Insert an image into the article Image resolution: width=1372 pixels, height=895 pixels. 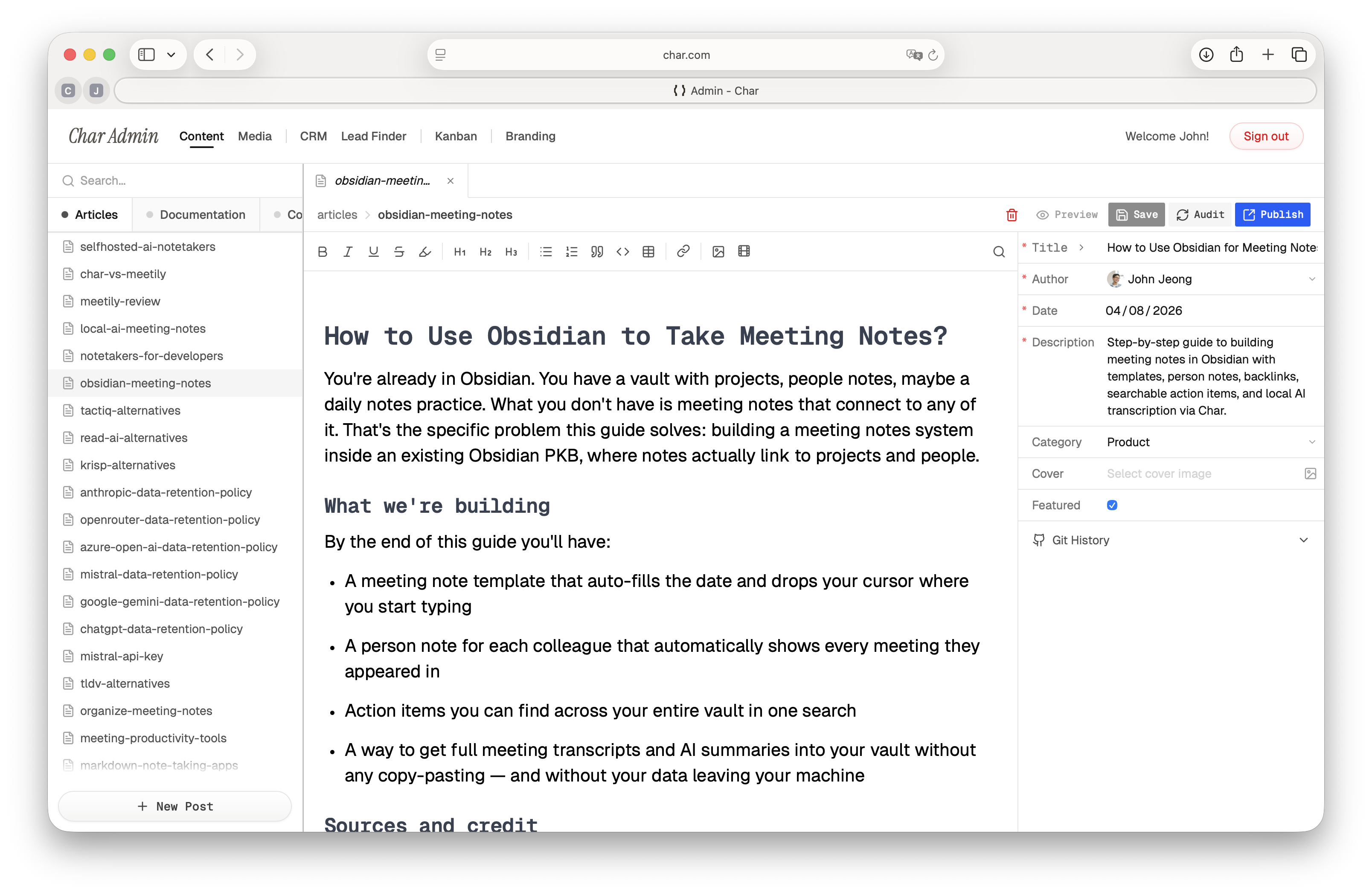tap(718, 251)
